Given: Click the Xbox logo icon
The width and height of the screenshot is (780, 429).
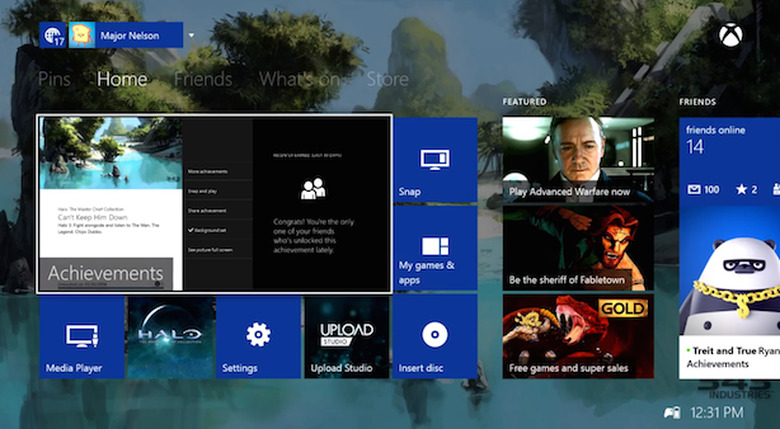Looking at the screenshot, I should coord(730,35).
